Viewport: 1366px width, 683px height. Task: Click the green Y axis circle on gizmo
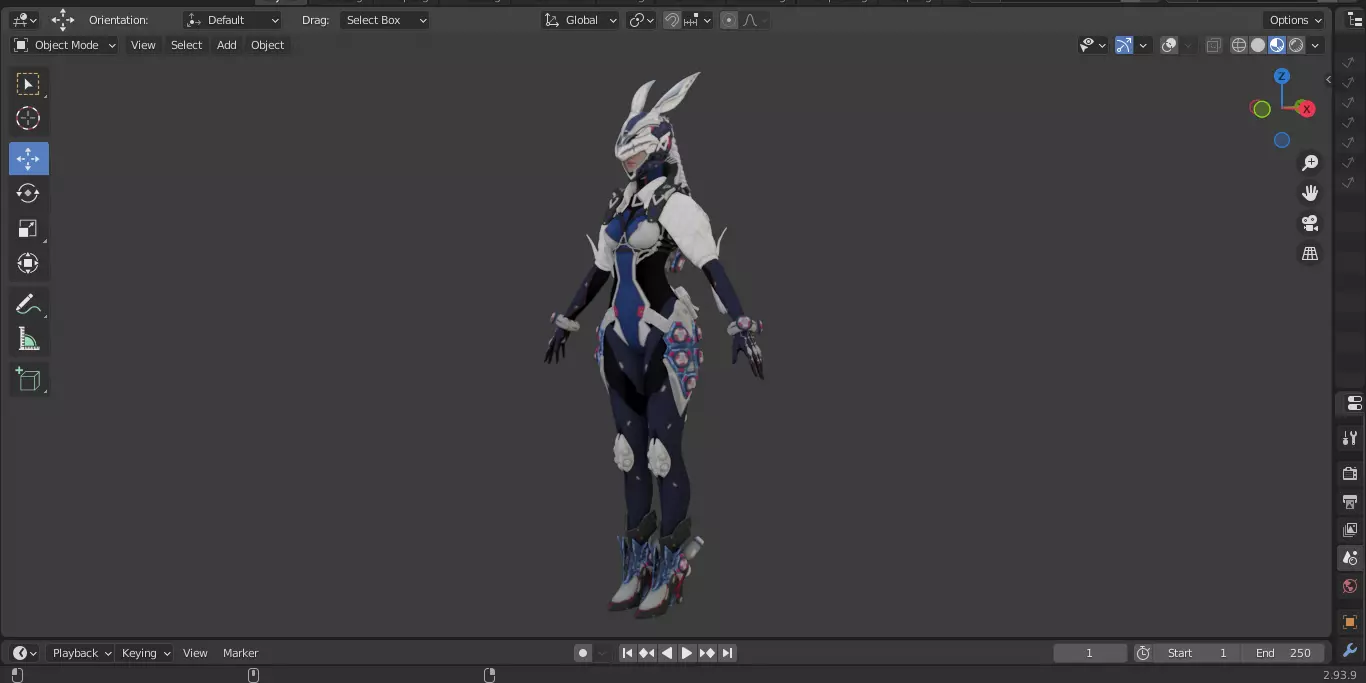pyautogui.click(x=1262, y=109)
